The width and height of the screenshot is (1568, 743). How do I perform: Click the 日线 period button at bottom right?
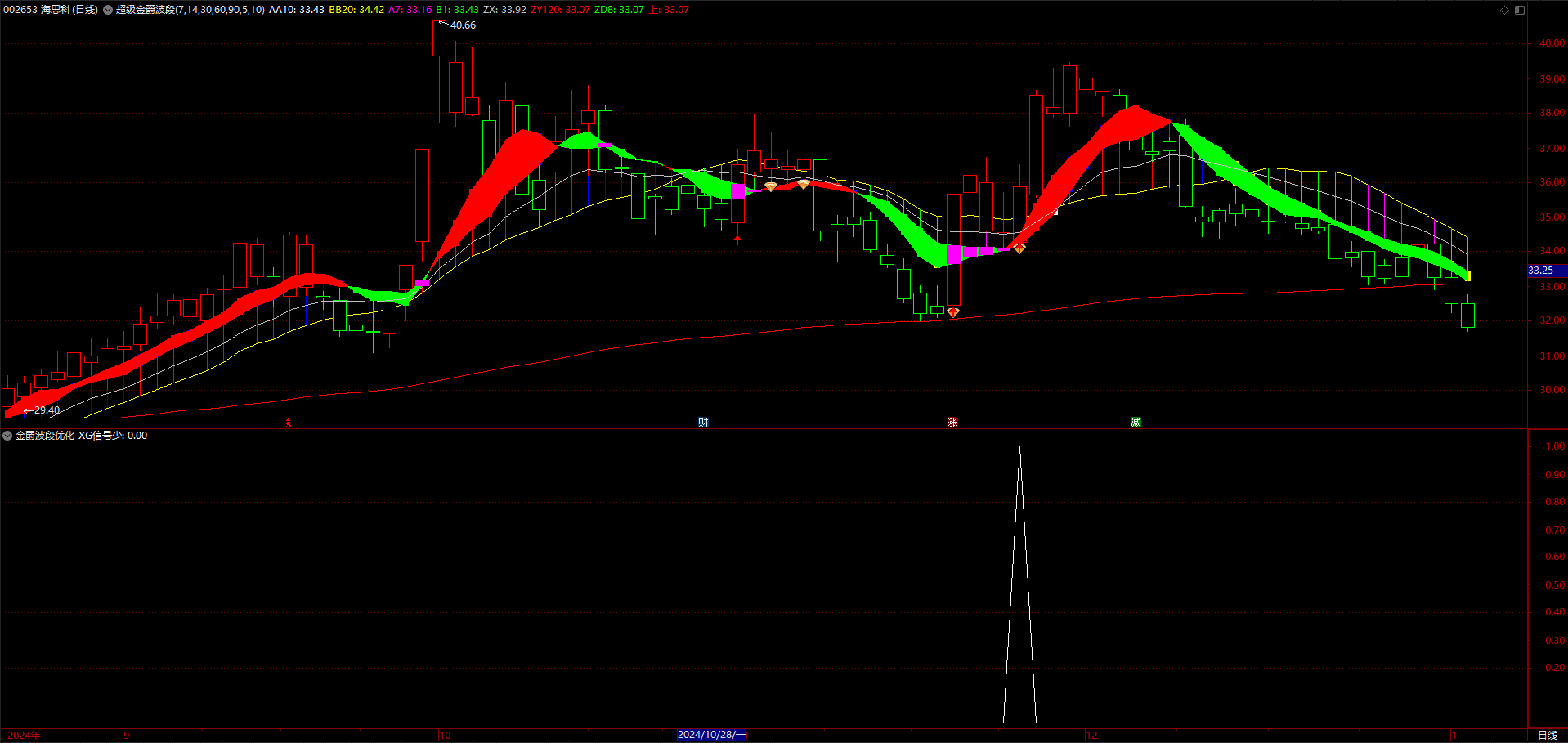point(1548,735)
